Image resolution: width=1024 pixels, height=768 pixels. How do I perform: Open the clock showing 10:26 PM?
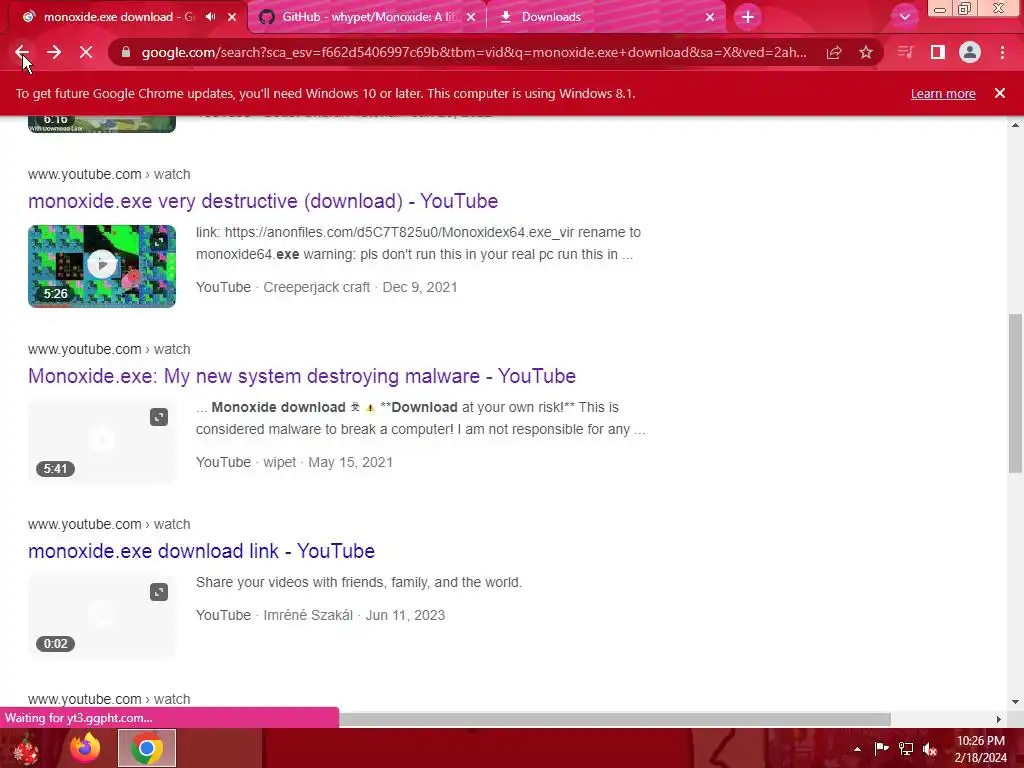[981, 749]
